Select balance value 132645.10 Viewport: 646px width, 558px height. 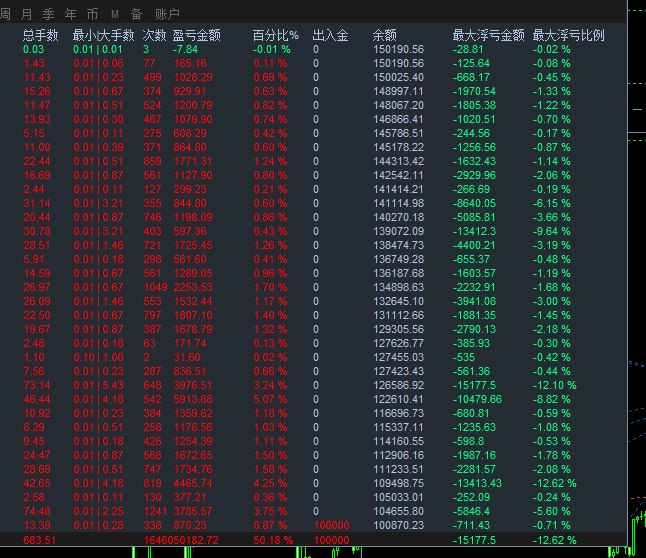click(398, 302)
